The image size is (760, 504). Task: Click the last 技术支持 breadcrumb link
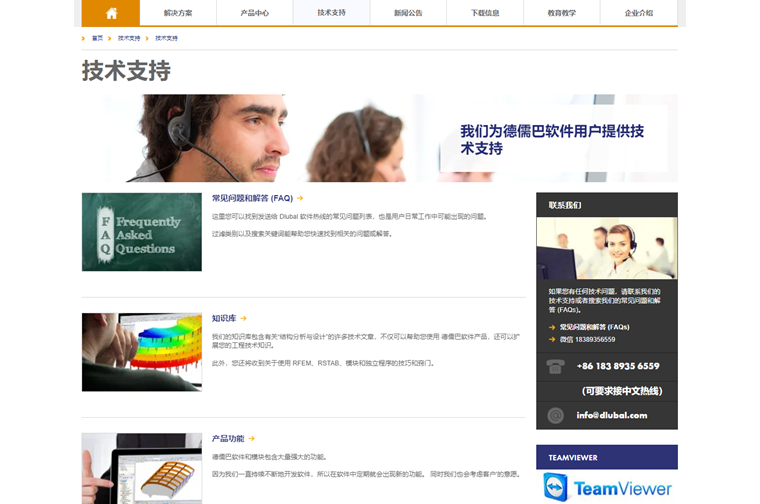(x=166, y=38)
